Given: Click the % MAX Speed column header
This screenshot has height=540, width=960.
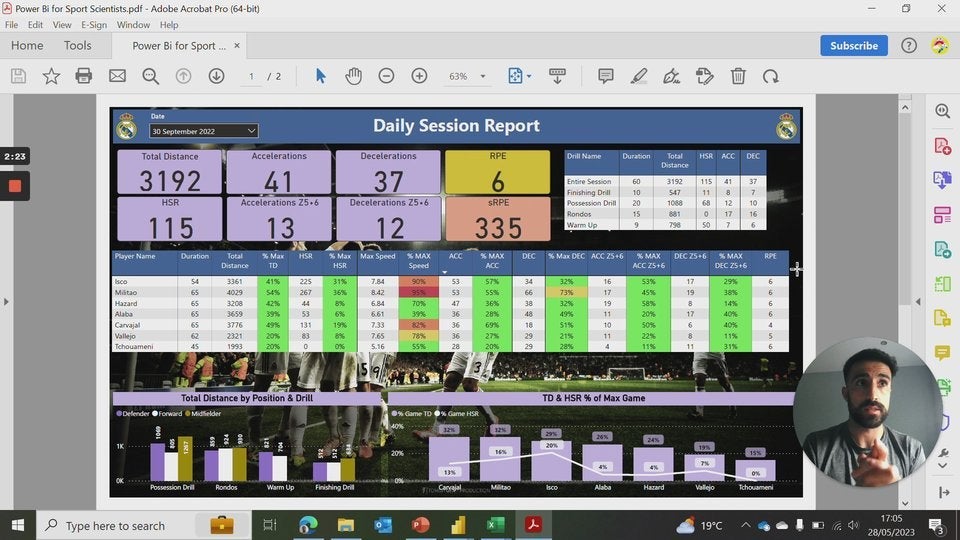Looking at the screenshot, I should pyautogui.click(x=419, y=261).
